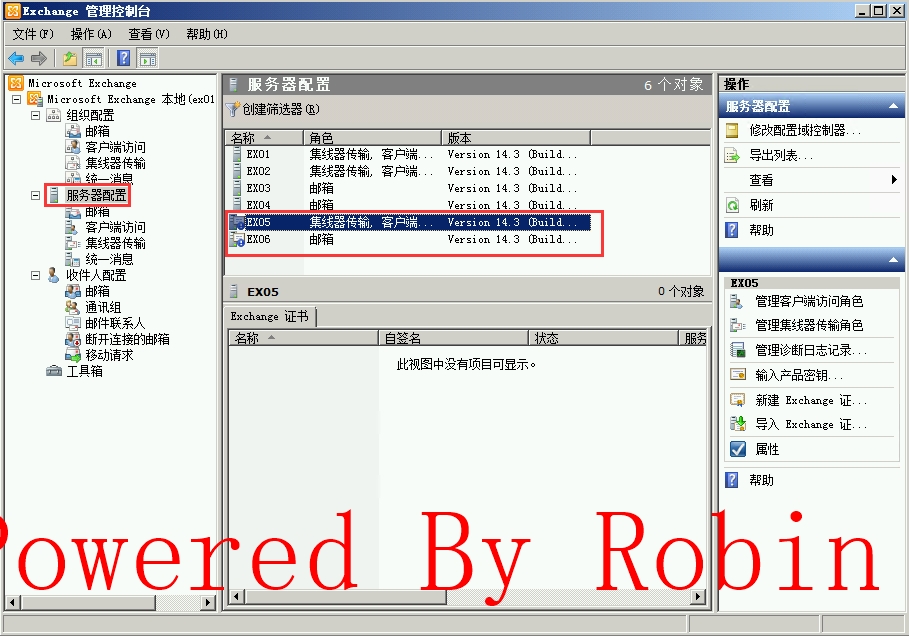909x636 pixels.
Task: Select the EX03 server row
Action: [410, 188]
